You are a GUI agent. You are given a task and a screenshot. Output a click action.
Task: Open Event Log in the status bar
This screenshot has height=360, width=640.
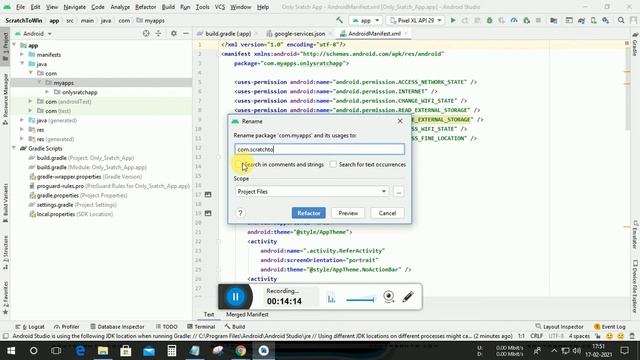pos(610,327)
